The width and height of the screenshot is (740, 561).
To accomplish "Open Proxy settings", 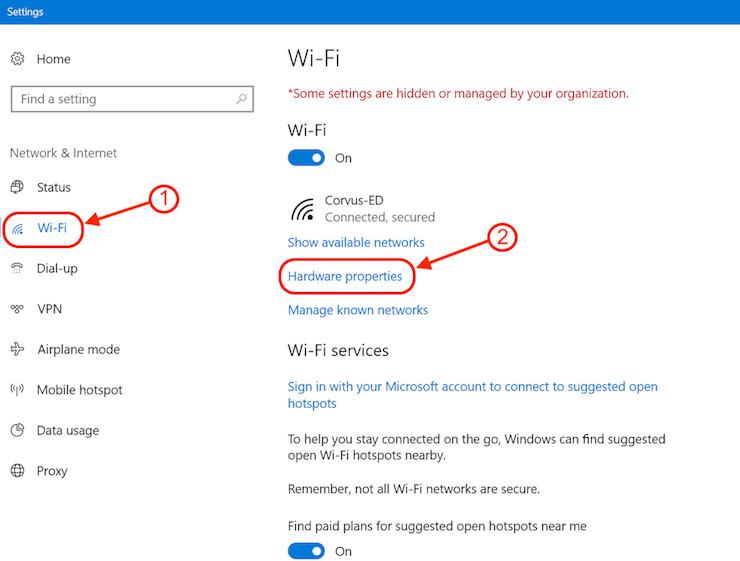I will click(x=52, y=471).
